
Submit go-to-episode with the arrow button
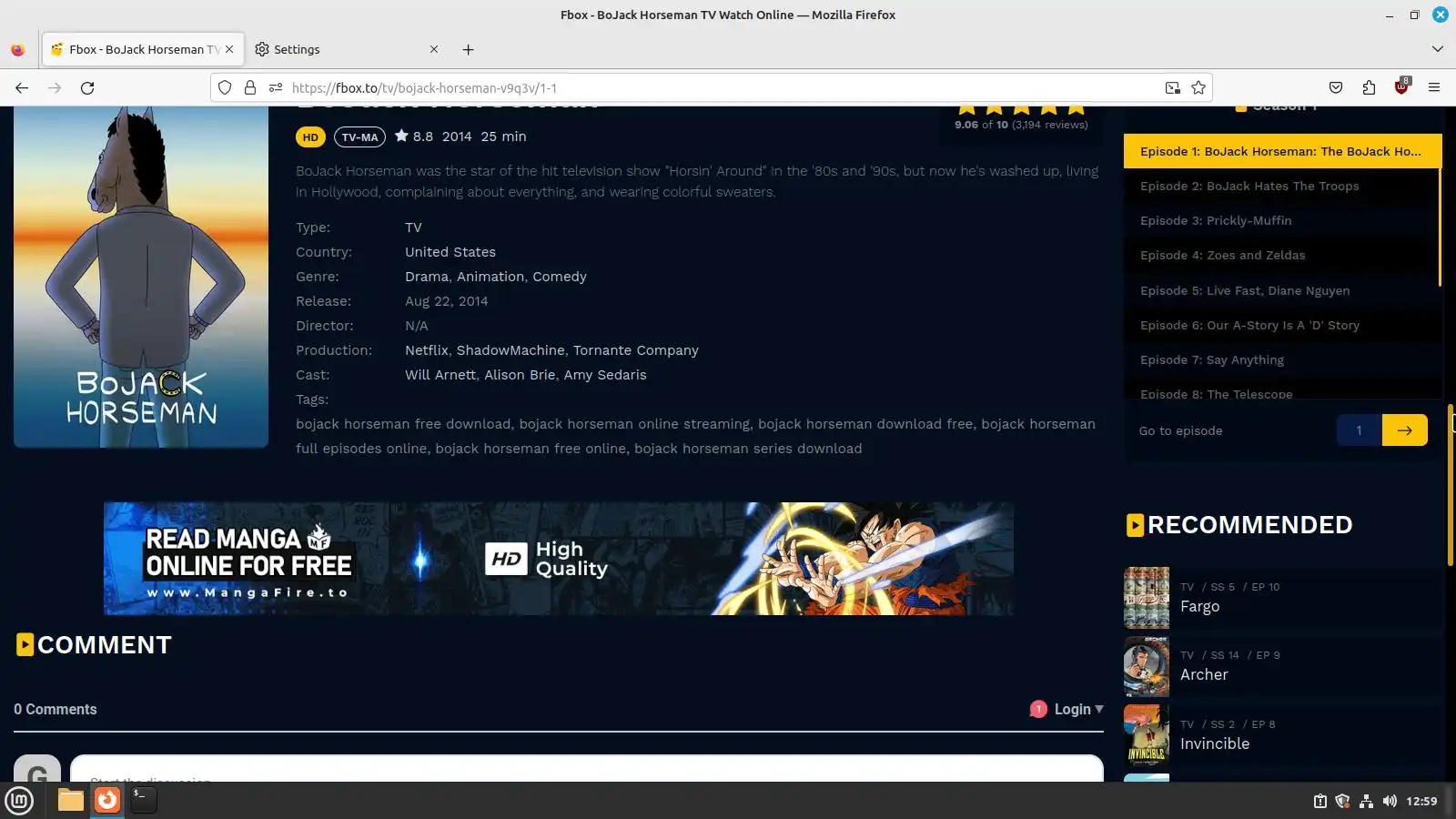point(1405,430)
